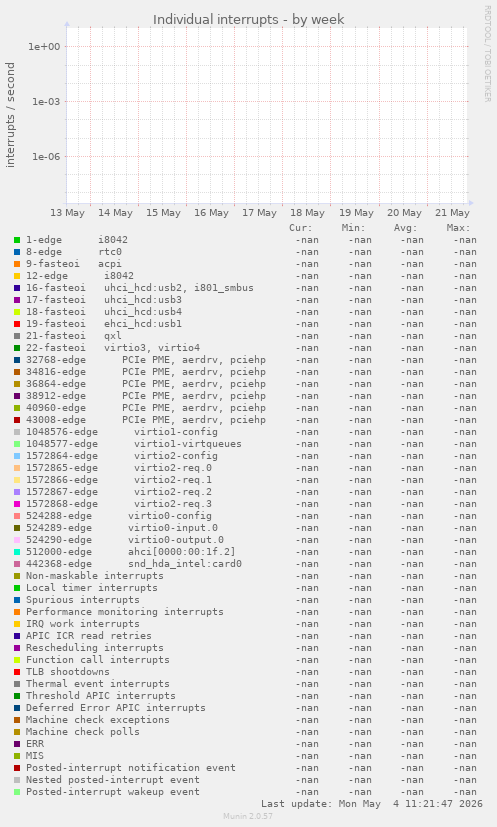Click the graph title Individual interrupts - by week
Screen dimensions: 497x827
[x=248, y=20]
